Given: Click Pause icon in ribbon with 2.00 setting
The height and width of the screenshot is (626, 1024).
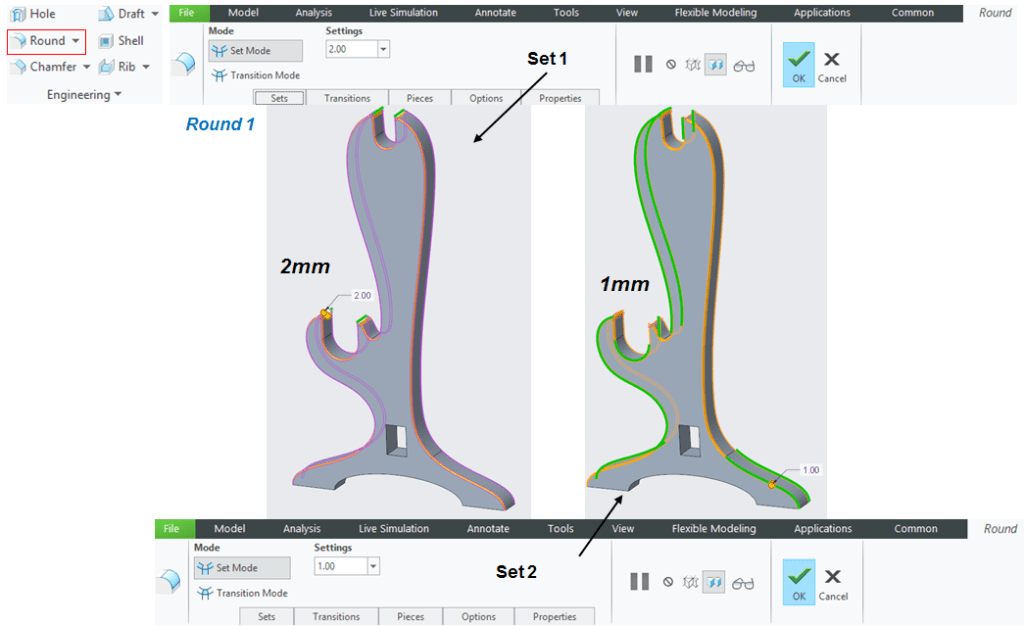Looking at the screenshot, I should 643,64.
